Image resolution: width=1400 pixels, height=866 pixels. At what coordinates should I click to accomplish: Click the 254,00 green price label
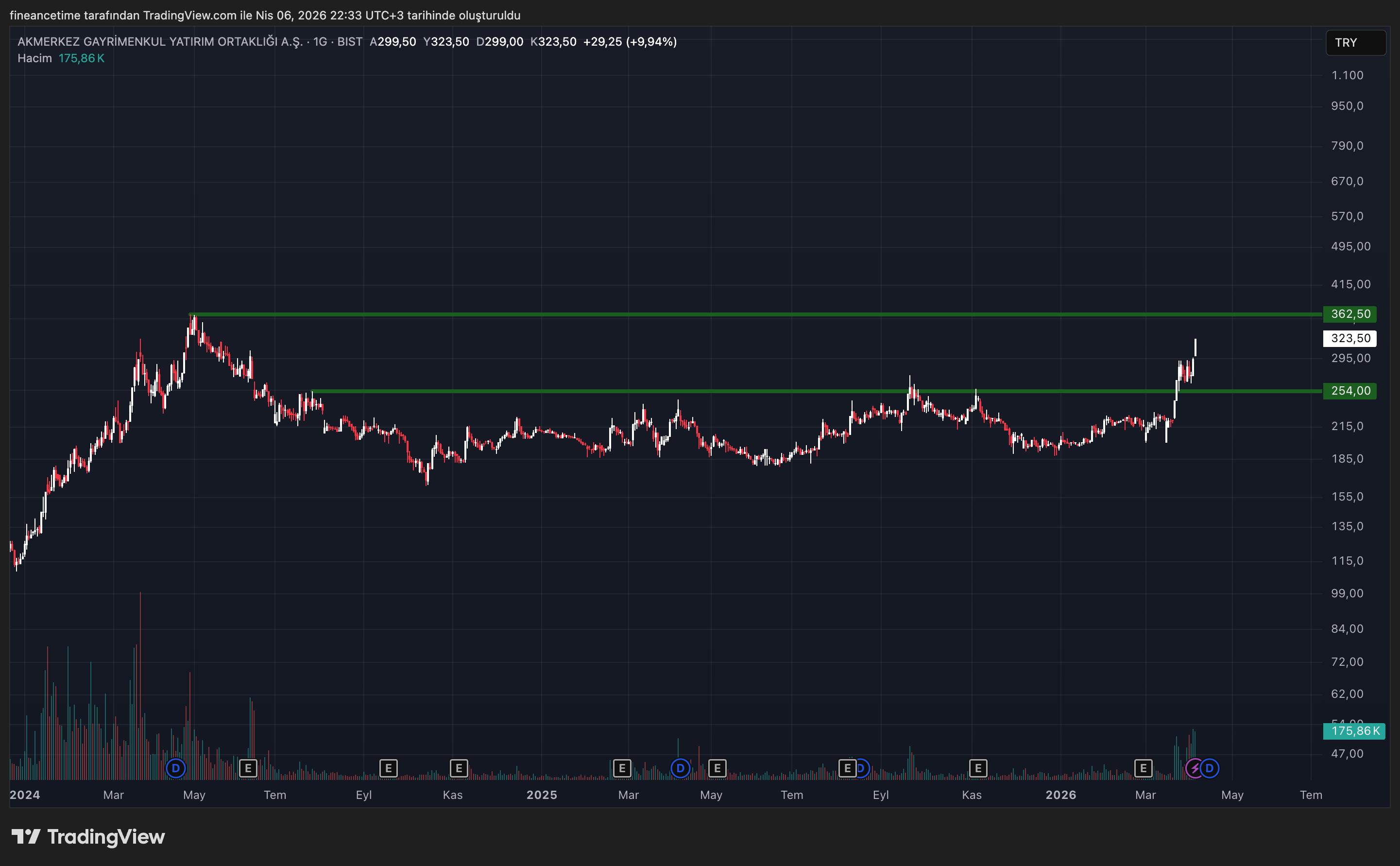(x=1349, y=391)
